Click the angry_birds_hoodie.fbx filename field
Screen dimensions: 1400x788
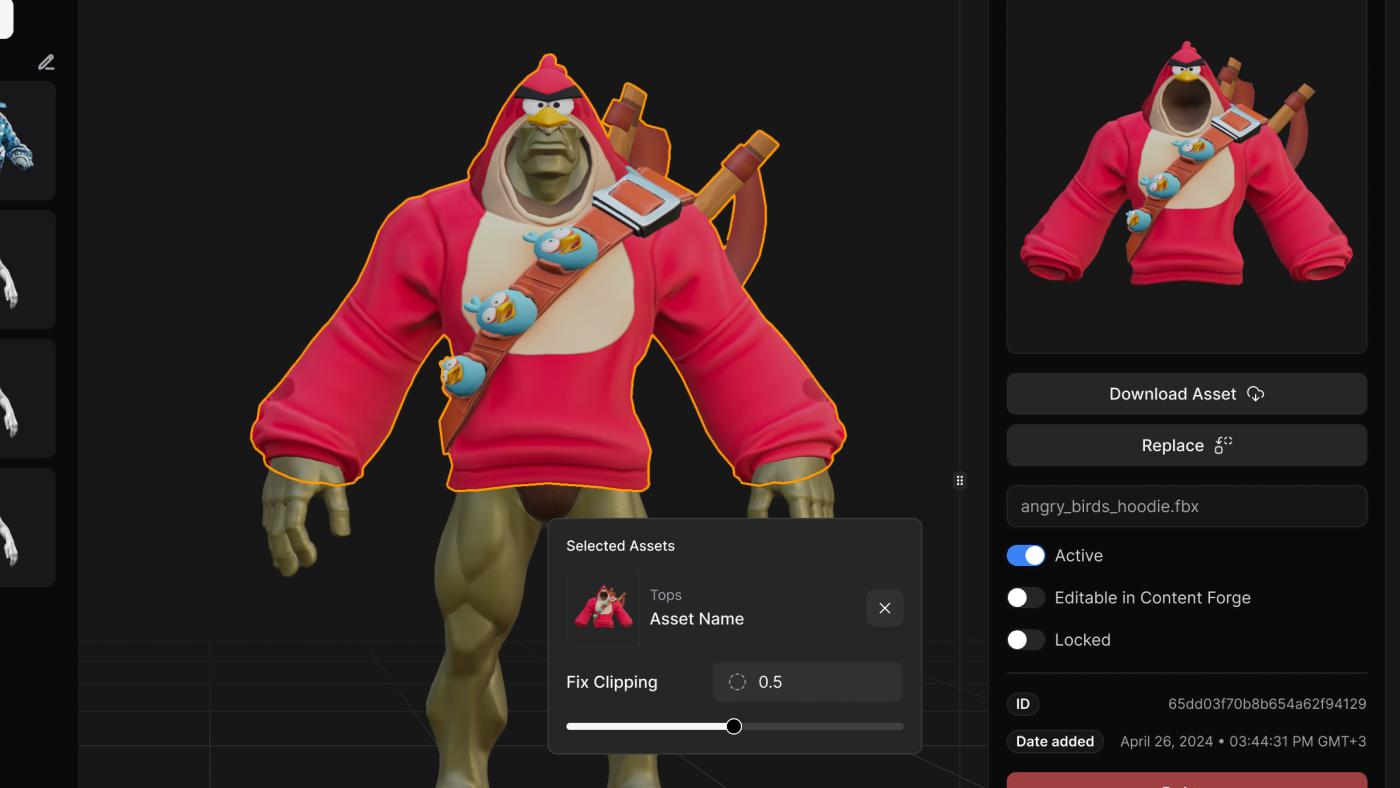(1186, 506)
